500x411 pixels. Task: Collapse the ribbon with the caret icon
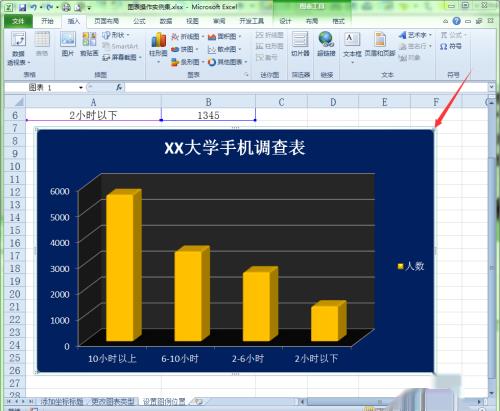point(445,21)
